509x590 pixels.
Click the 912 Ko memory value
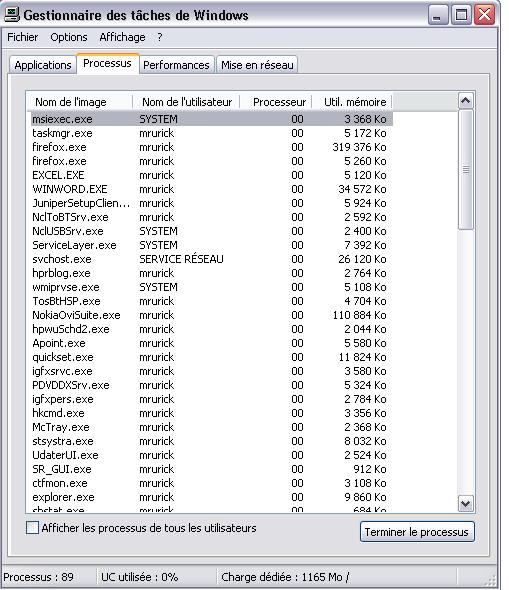tap(370, 469)
